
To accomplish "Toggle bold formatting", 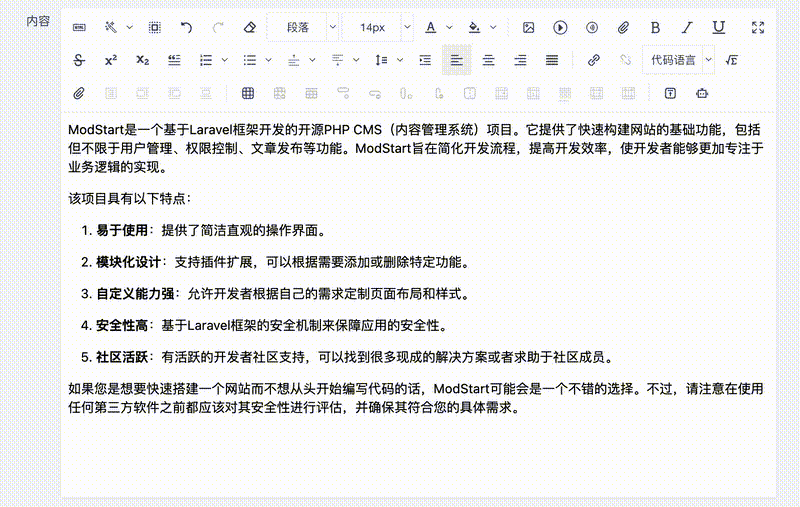I will [x=655, y=27].
